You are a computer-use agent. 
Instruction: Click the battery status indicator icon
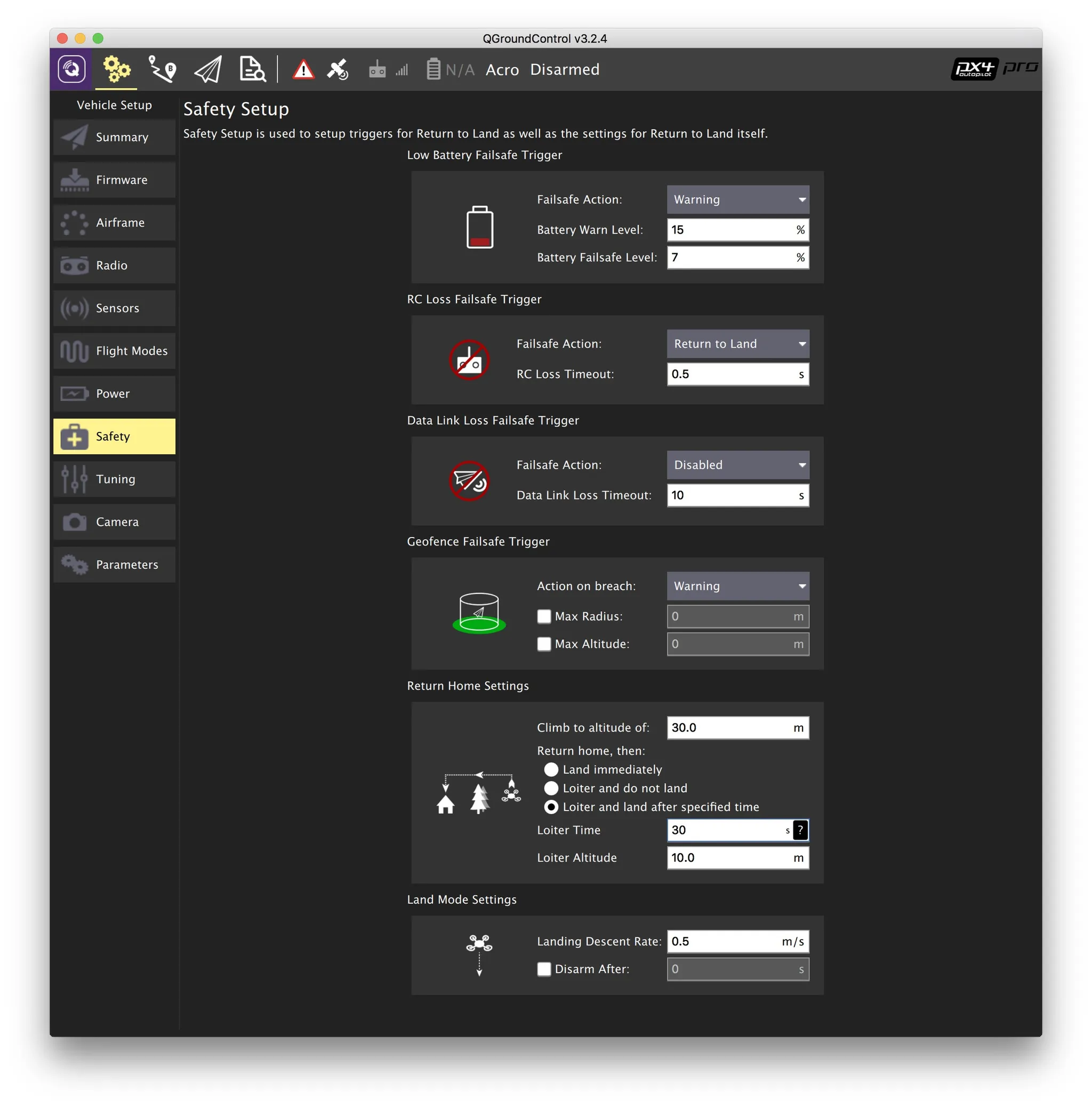point(433,69)
